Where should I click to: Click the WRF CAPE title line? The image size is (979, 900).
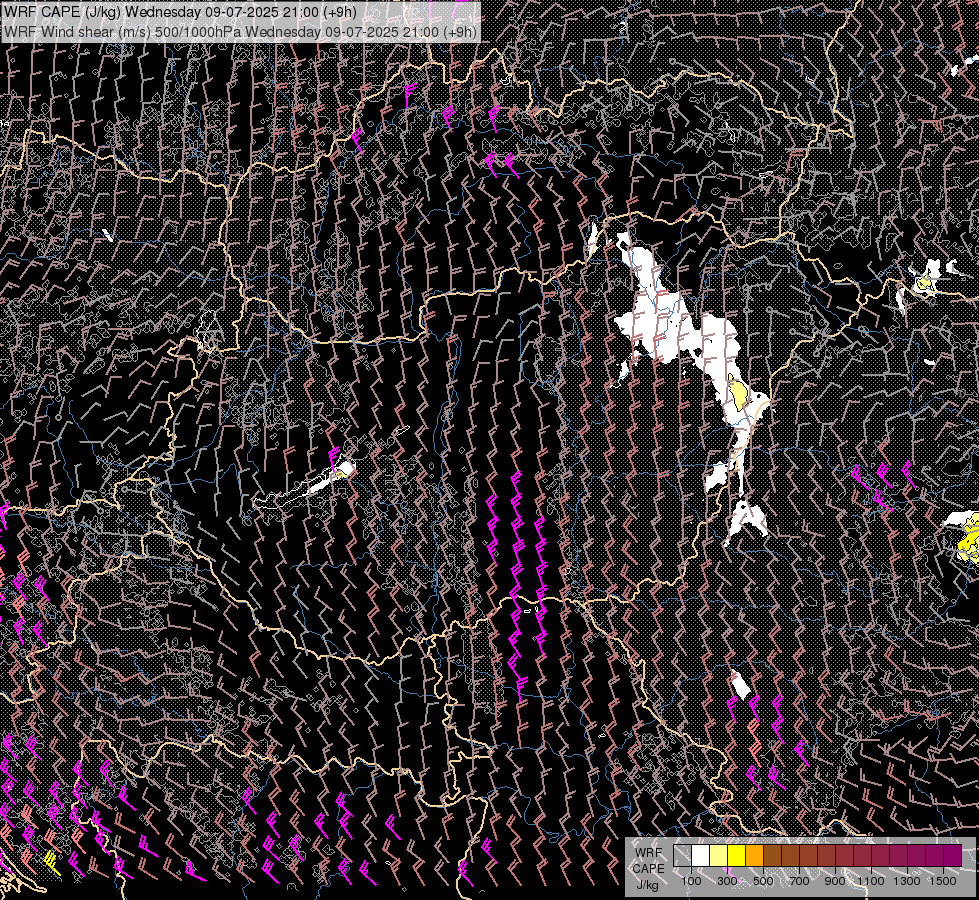click(180, 12)
